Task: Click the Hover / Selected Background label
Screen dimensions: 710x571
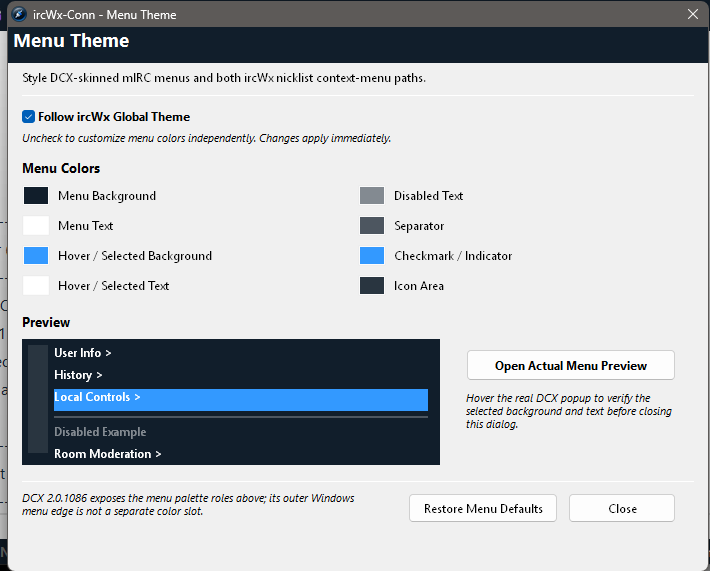Action: (x=135, y=256)
